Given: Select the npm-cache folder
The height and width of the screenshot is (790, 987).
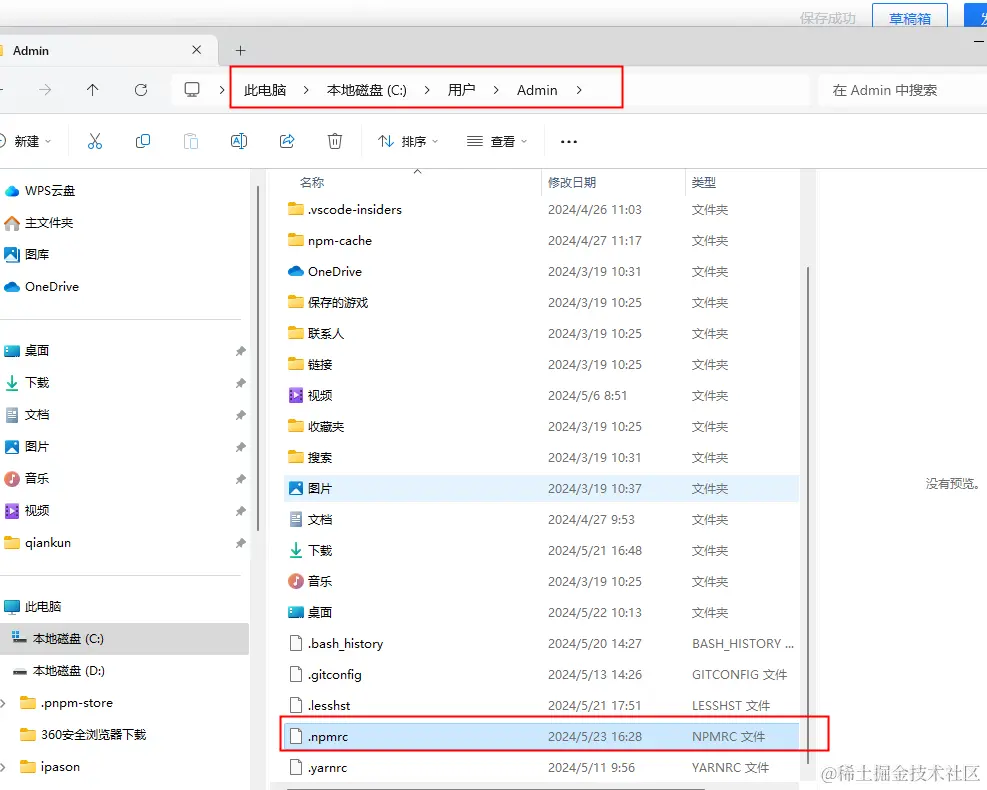Looking at the screenshot, I should pos(541,240).
